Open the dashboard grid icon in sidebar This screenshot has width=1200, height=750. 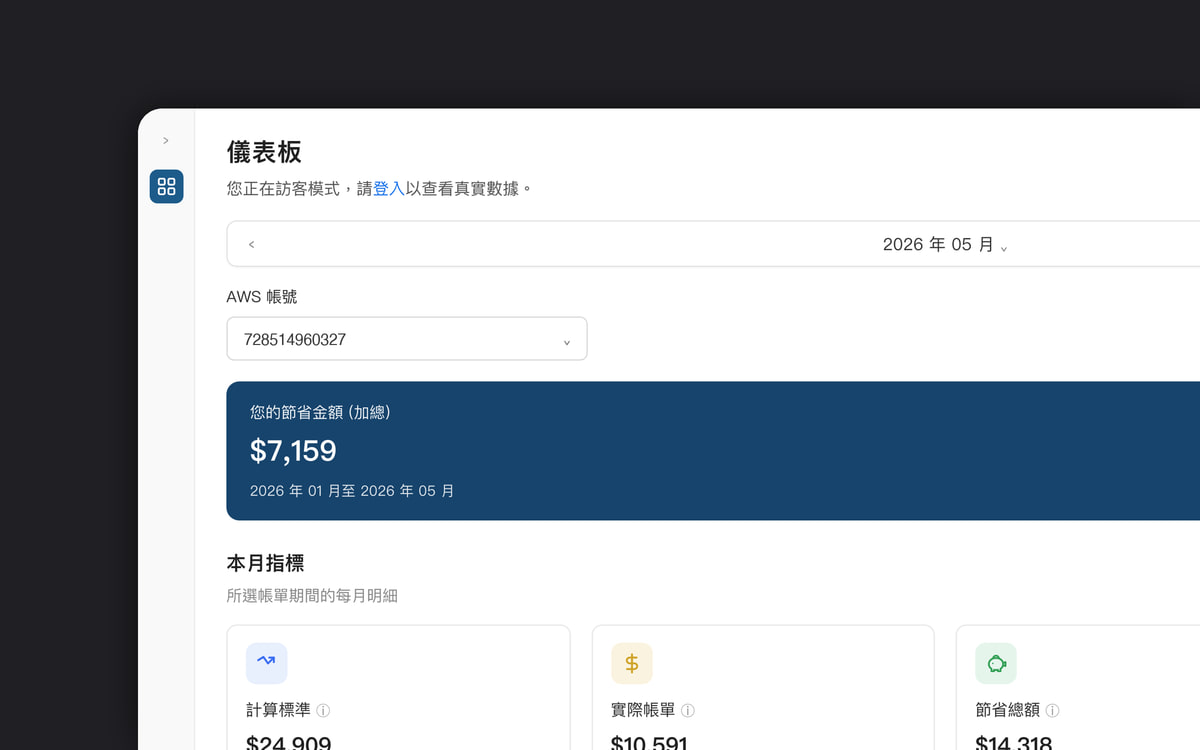click(x=166, y=186)
